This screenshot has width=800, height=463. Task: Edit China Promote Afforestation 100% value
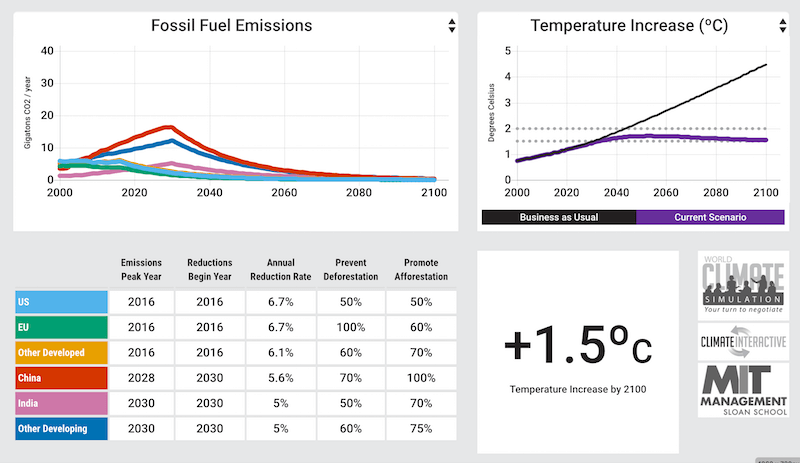point(421,378)
